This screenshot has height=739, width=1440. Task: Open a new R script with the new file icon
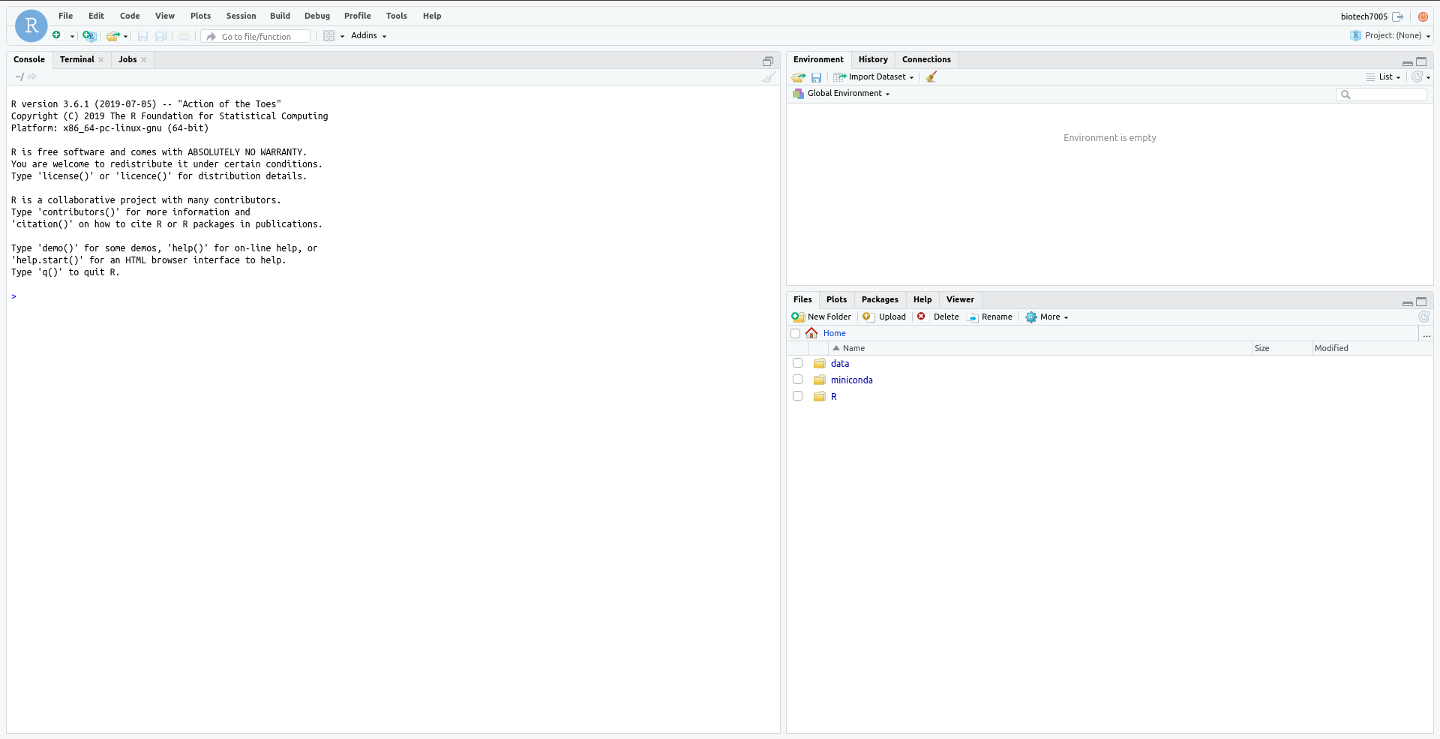click(58, 35)
